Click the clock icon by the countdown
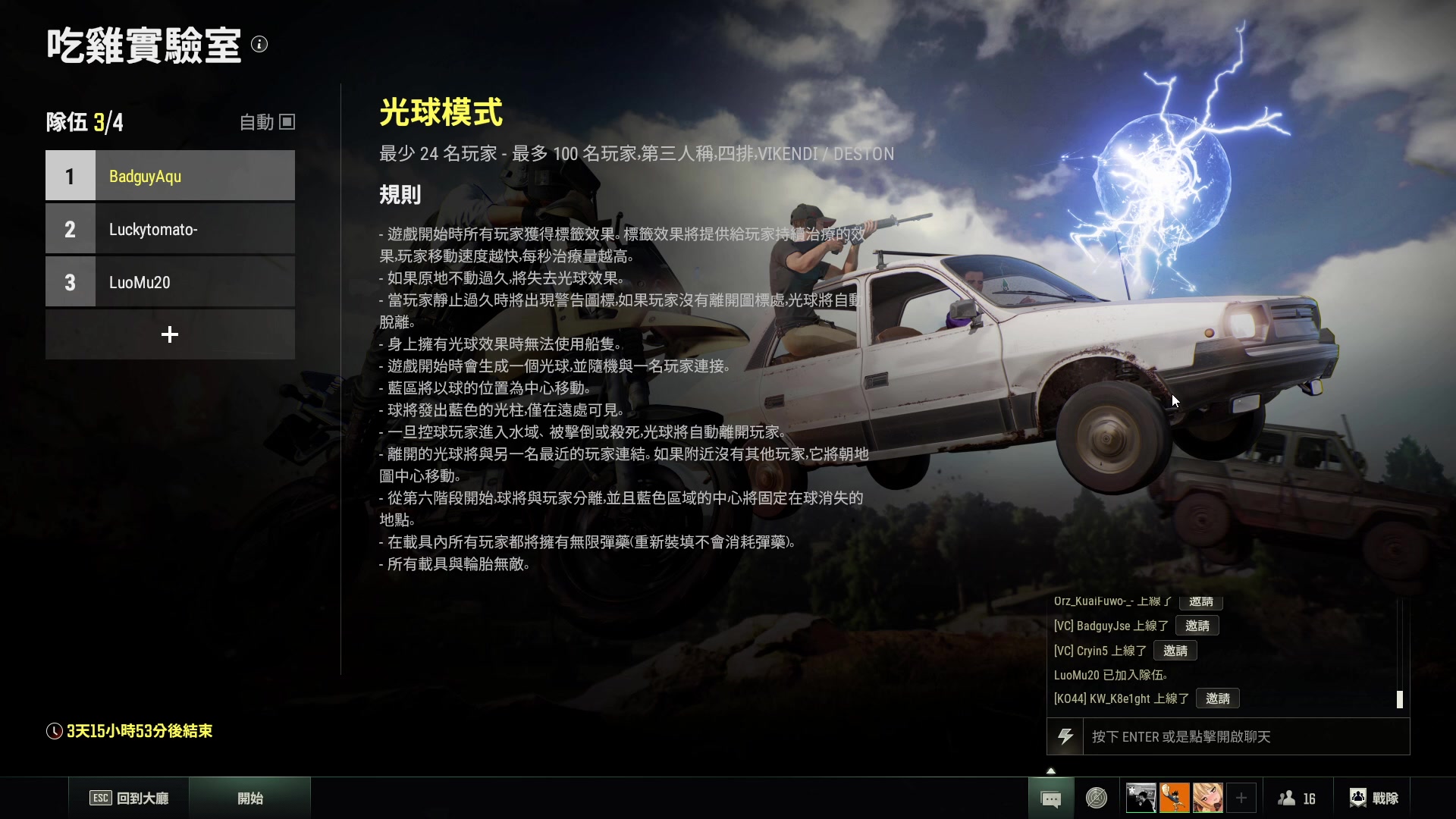The height and width of the screenshot is (819, 1456). 55,731
